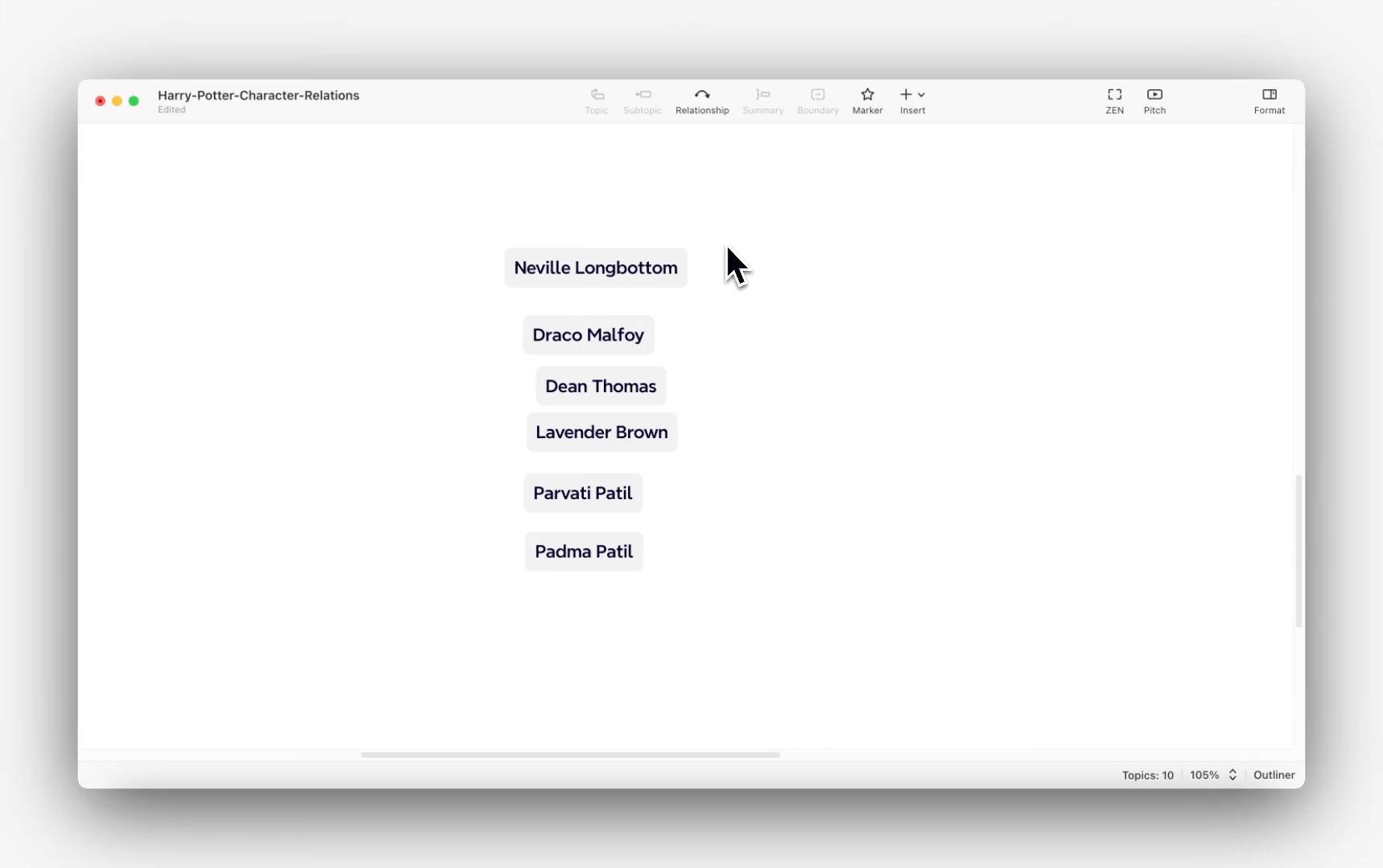Click the Boundary toolbar icon

coord(818,101)
